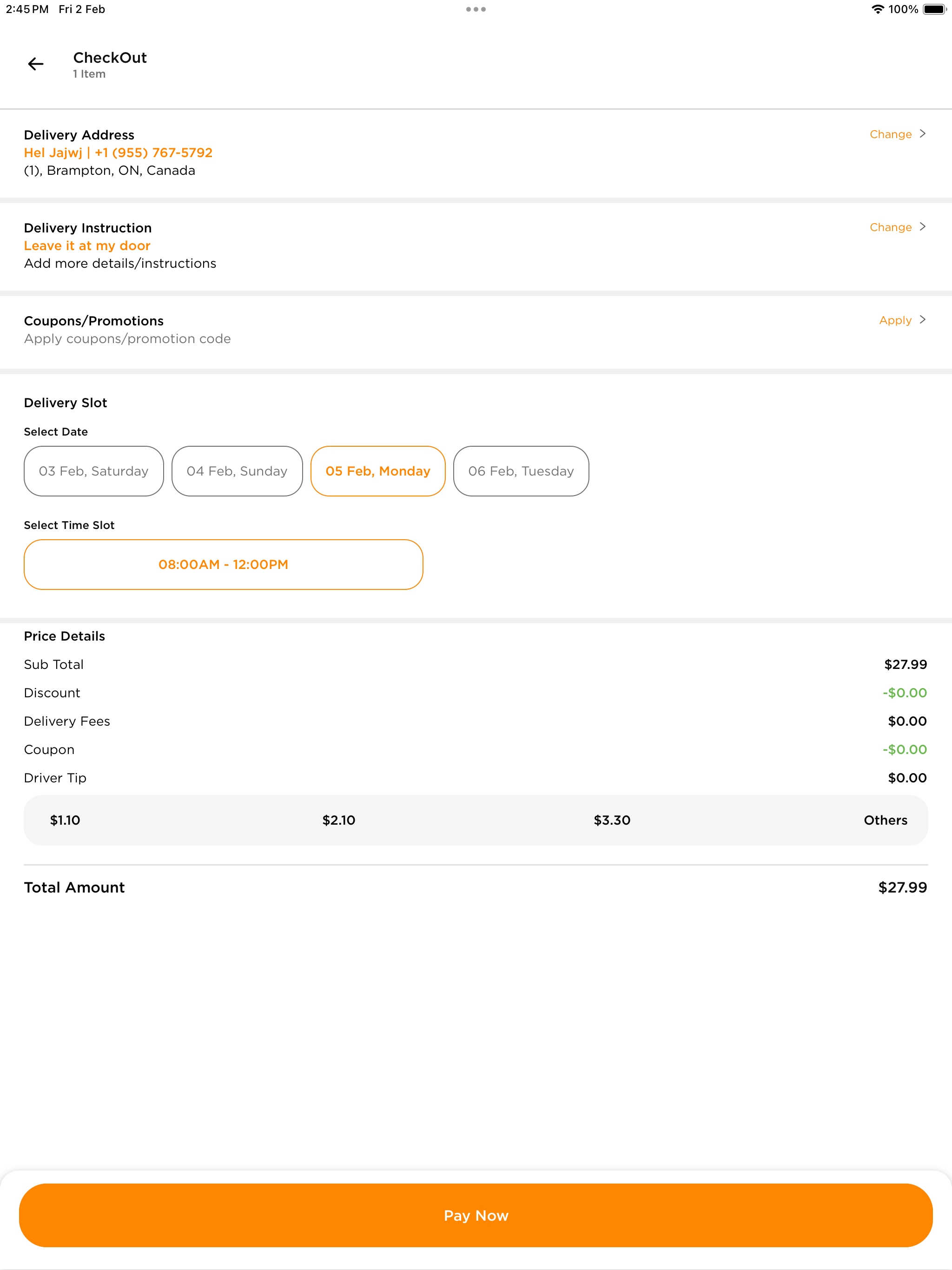Tap the Total Amount value $27.99
Screen dimensions: 952x1270
tap(903, 887)
